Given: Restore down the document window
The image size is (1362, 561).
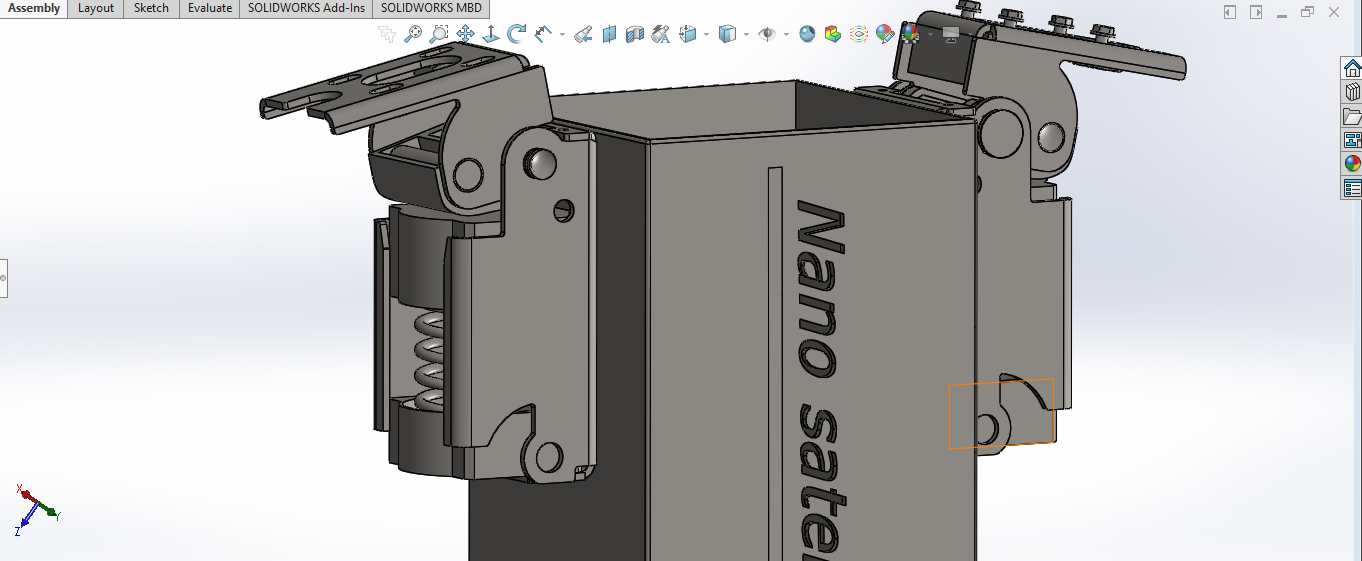Looking at the screenshot, I should [1307, 12].
